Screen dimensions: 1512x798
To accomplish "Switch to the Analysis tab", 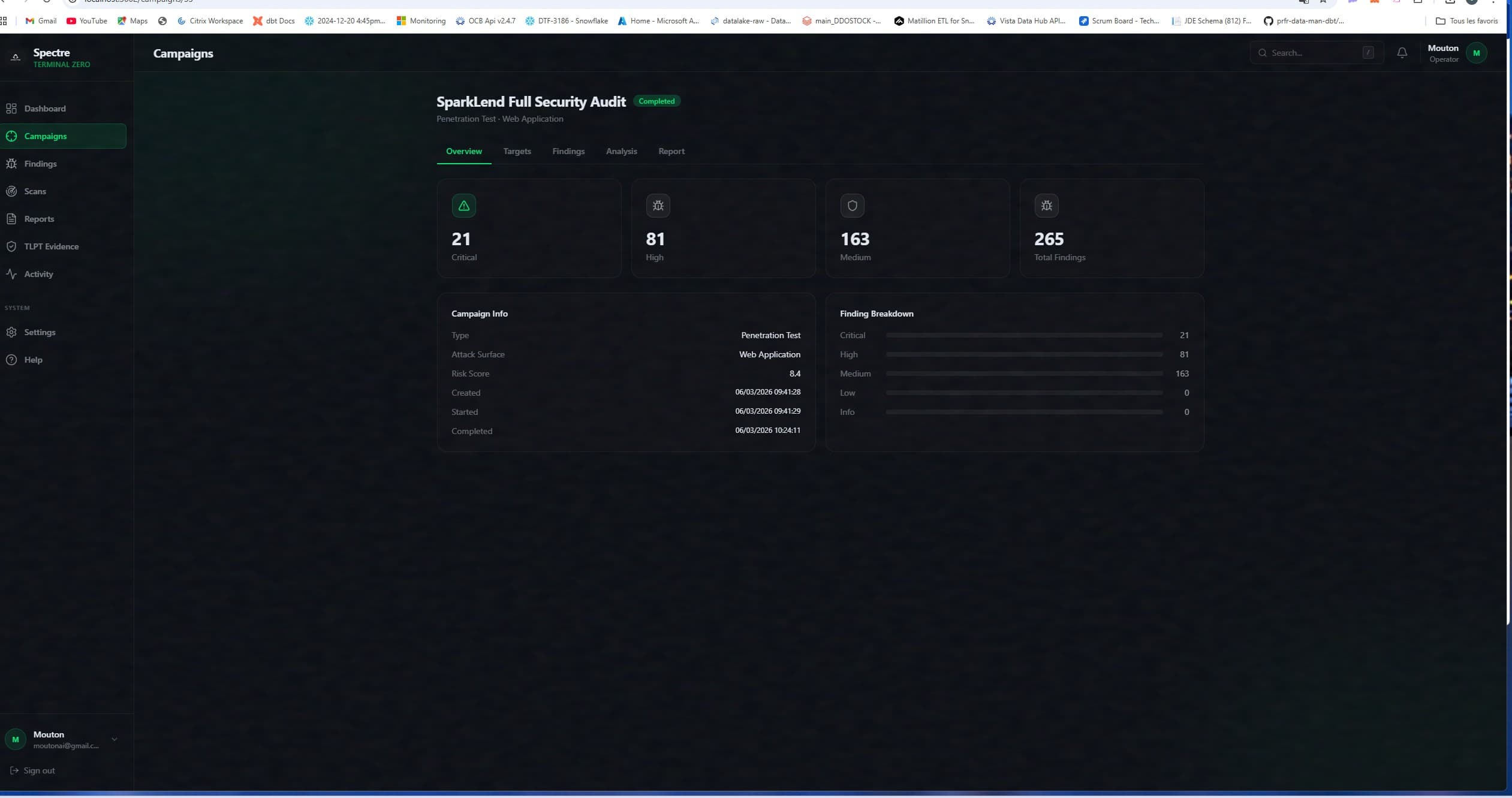I will point(621,151).
